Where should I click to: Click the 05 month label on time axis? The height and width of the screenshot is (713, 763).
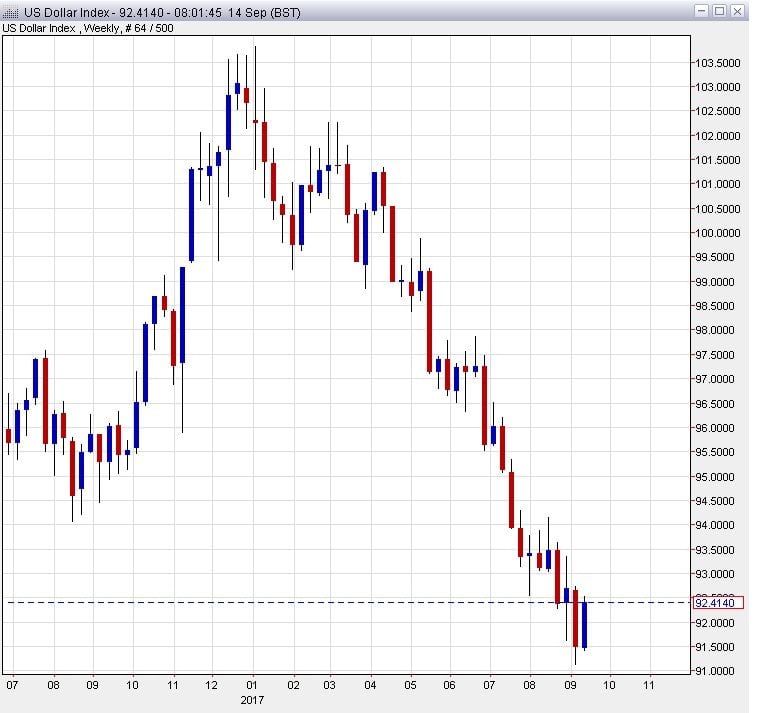pyautogui.click(x=411, y=687)
